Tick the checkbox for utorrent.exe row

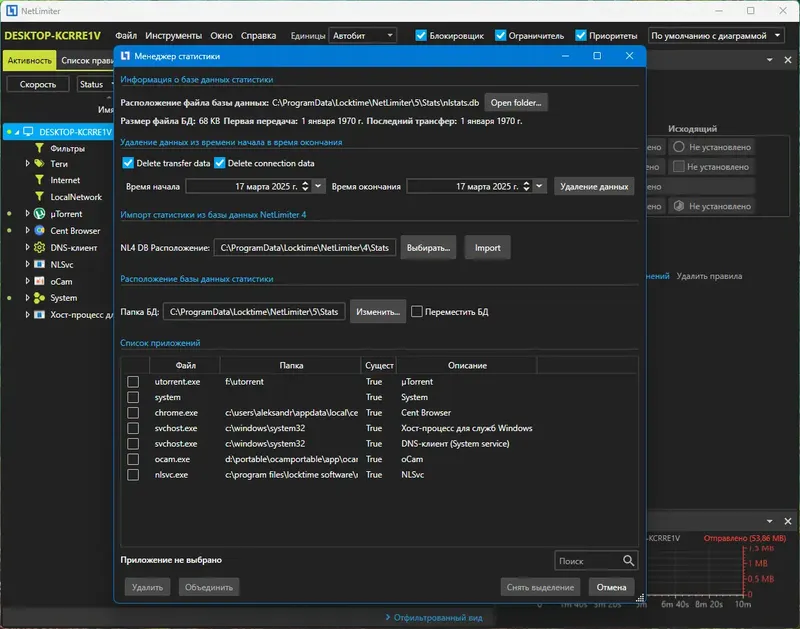coord(133,382)
